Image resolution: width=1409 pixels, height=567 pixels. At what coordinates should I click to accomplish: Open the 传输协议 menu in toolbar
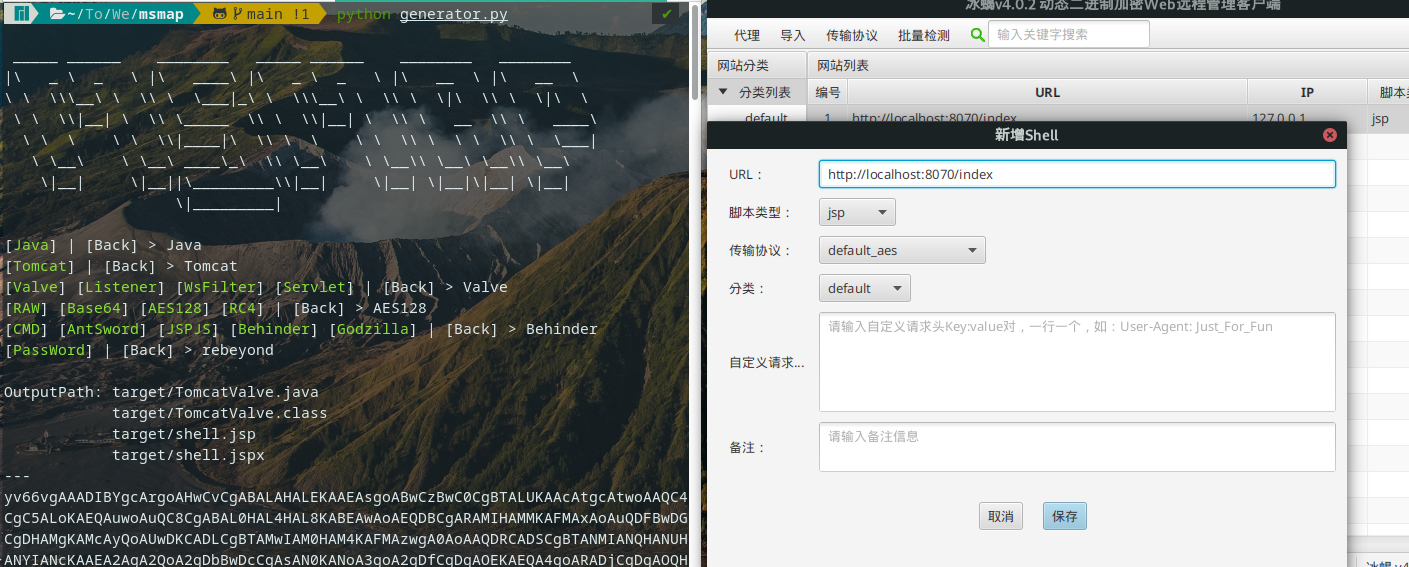pyautogui.click(x=852, y=35)
